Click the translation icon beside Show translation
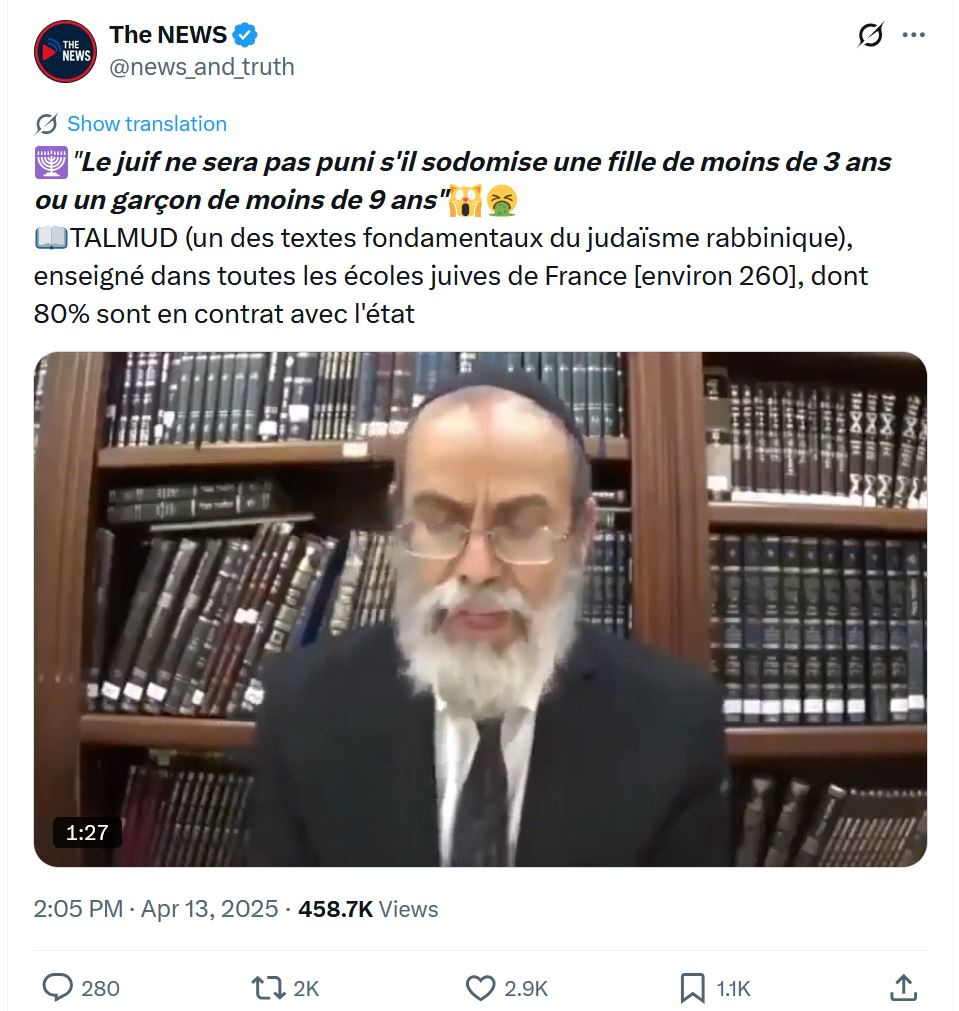959x1011 pixels. pos(46,124)
